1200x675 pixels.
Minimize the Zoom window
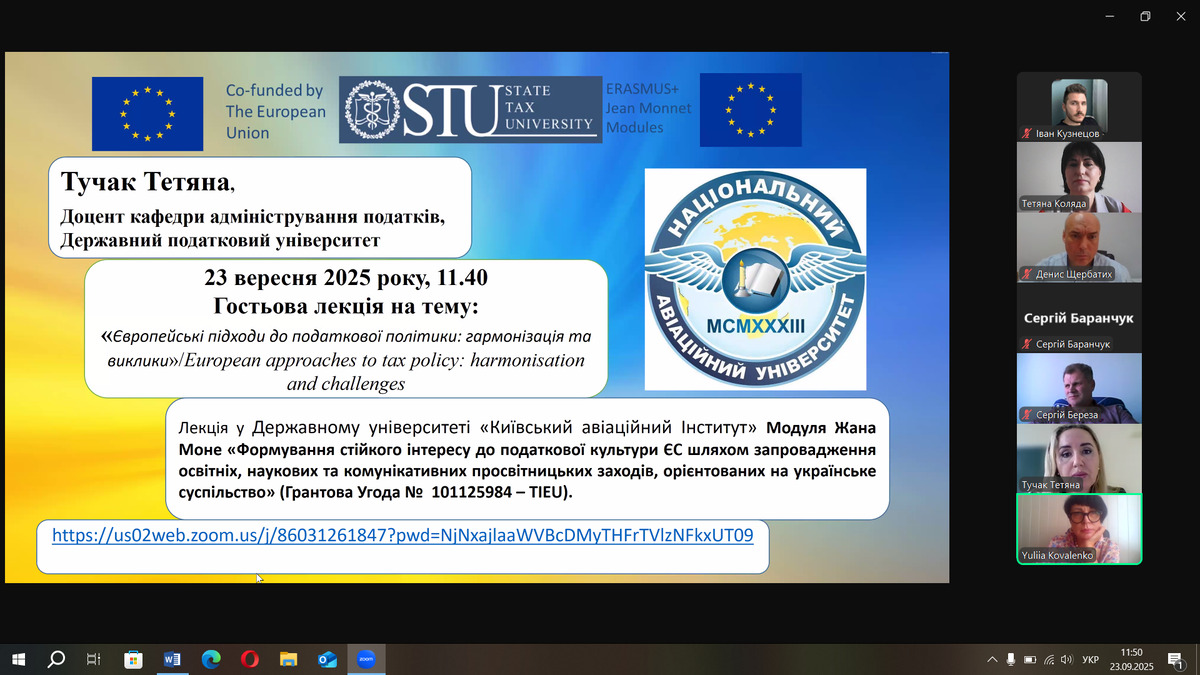1110,16
